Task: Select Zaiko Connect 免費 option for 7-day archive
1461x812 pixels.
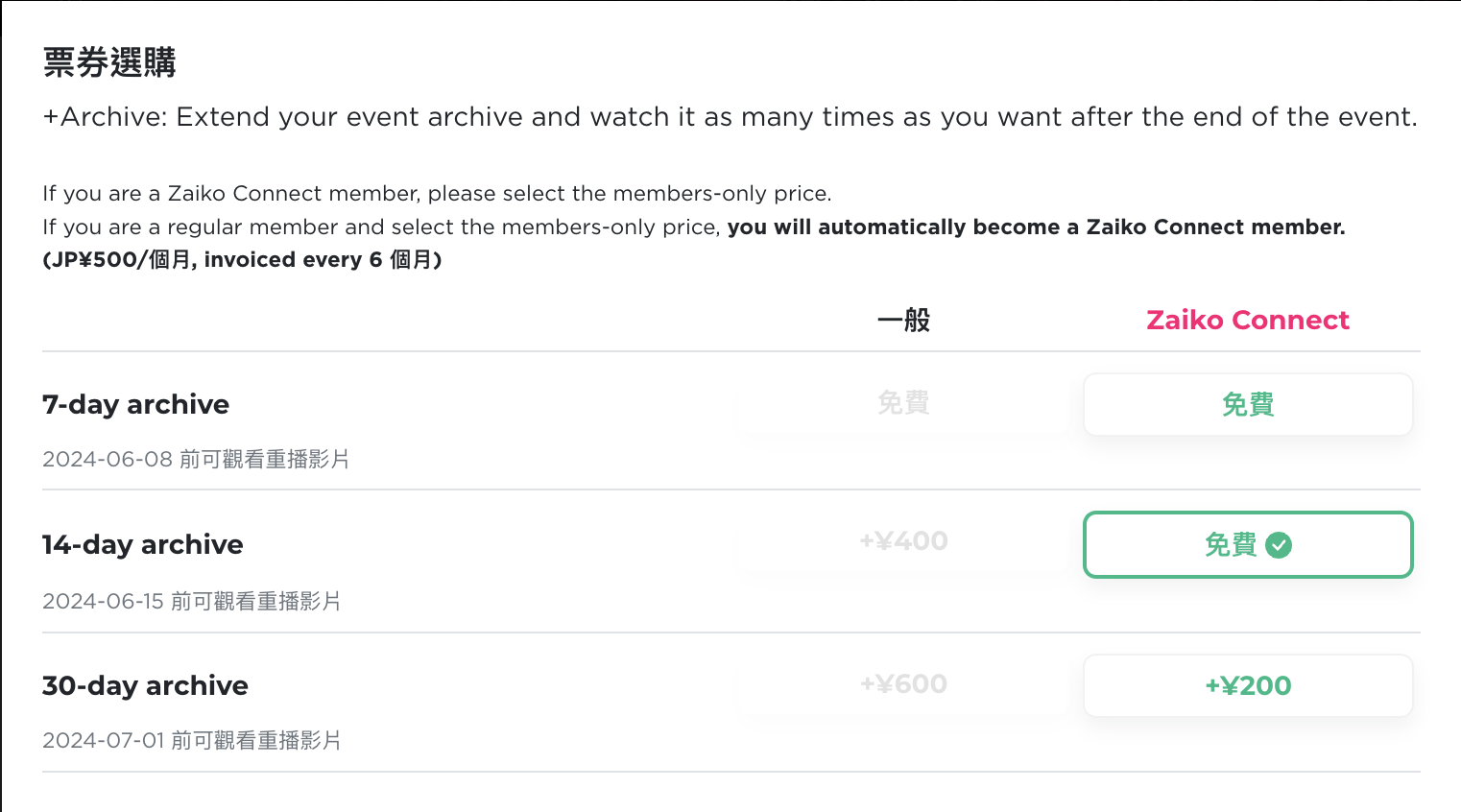Action: pos(1248,404)
